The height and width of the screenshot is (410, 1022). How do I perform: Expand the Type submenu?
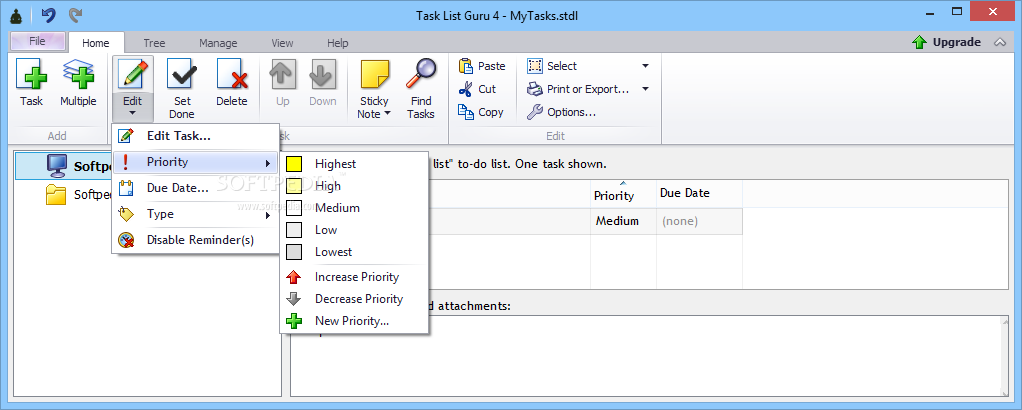(x=196, y=214)
